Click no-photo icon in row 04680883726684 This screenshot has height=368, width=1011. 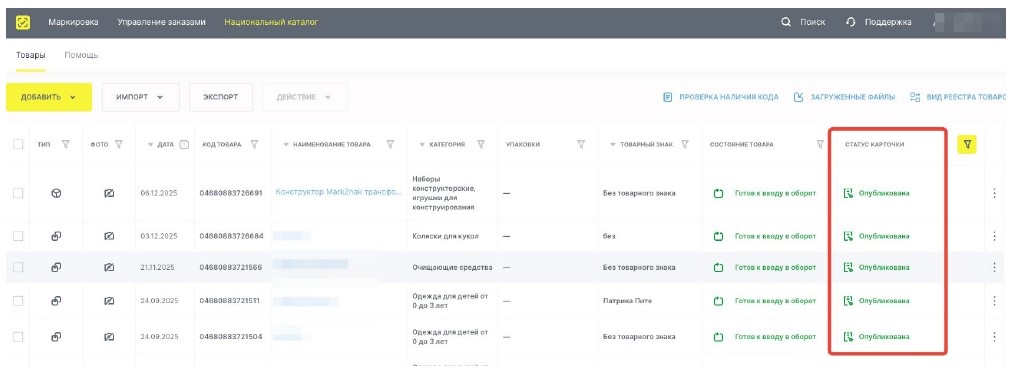point(110,236)
